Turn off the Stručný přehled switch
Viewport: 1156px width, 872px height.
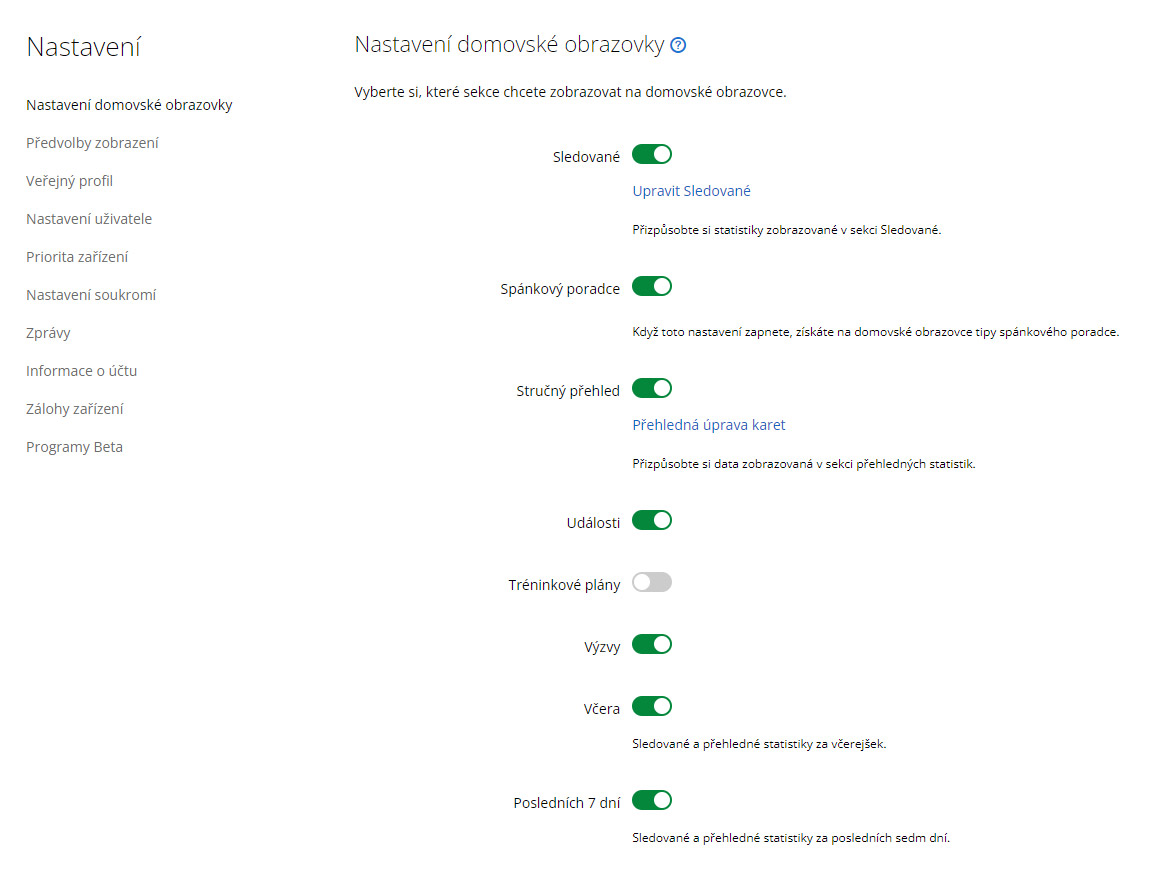[x=652, y=388]
